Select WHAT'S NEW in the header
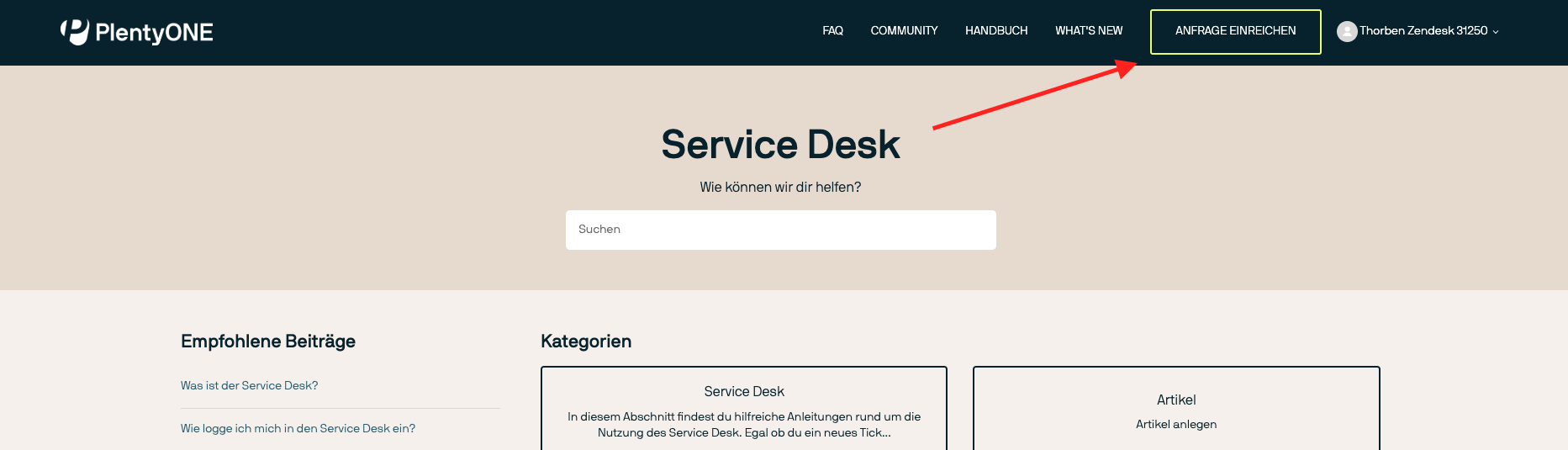Viewport: 1568px width, 450px height. [x=1089, y=31]
